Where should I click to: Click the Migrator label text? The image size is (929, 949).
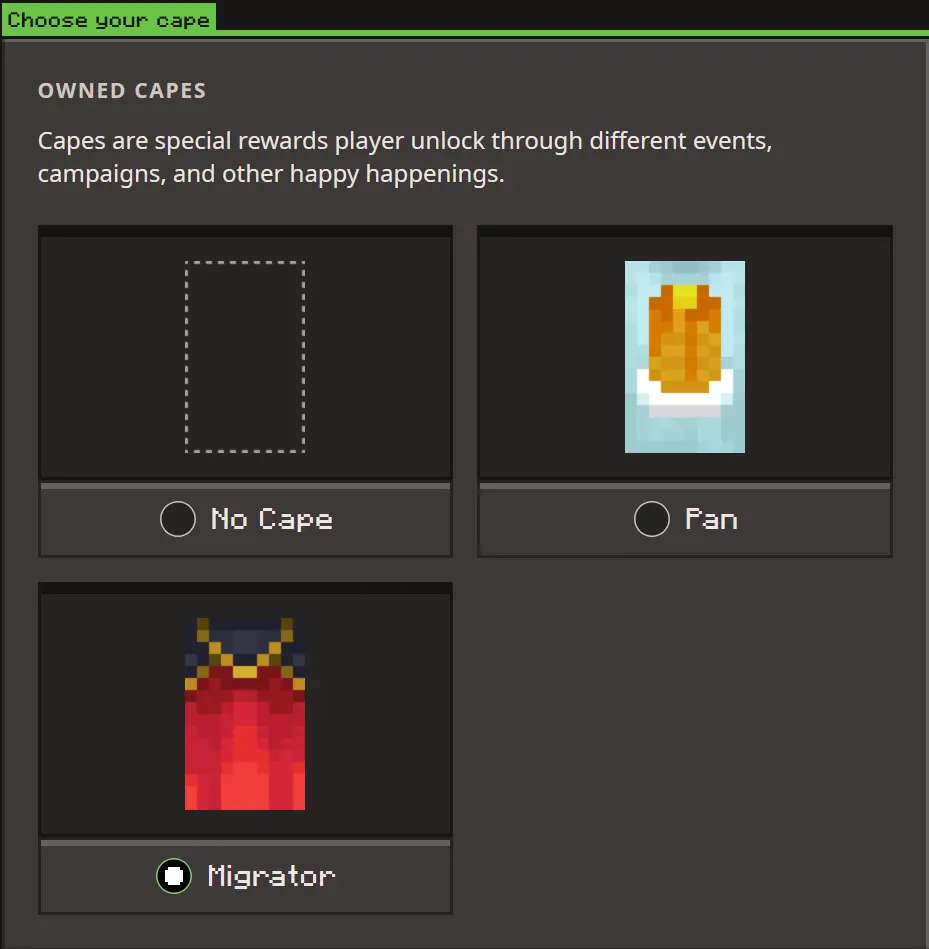(x=271, y=876)
